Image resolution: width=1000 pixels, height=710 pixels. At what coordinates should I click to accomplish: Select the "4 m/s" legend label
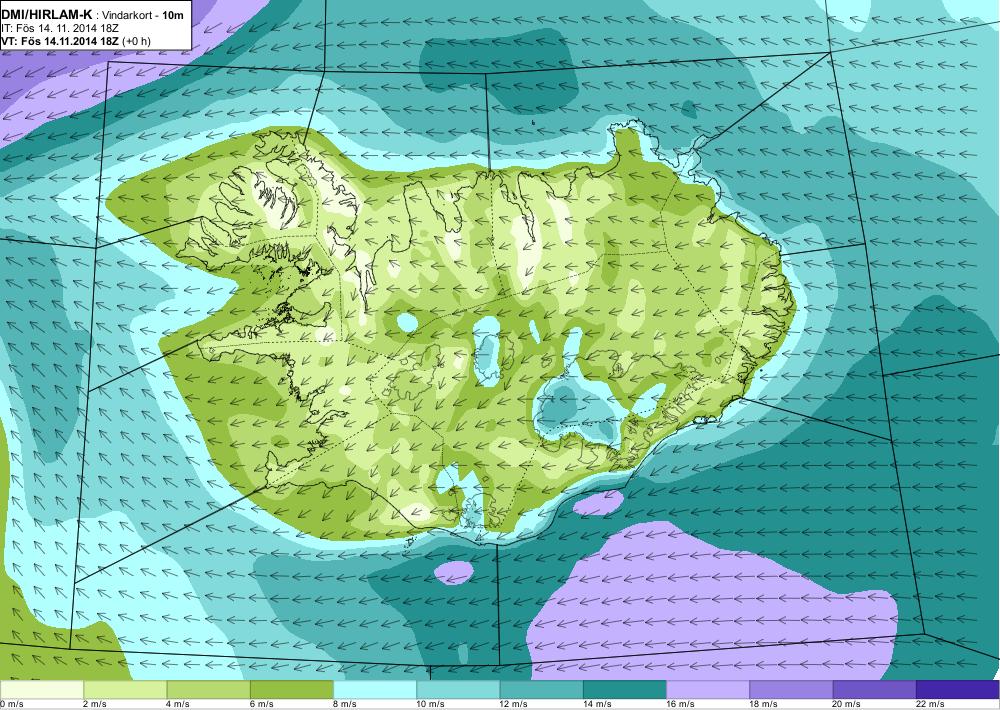pos(179,704)
